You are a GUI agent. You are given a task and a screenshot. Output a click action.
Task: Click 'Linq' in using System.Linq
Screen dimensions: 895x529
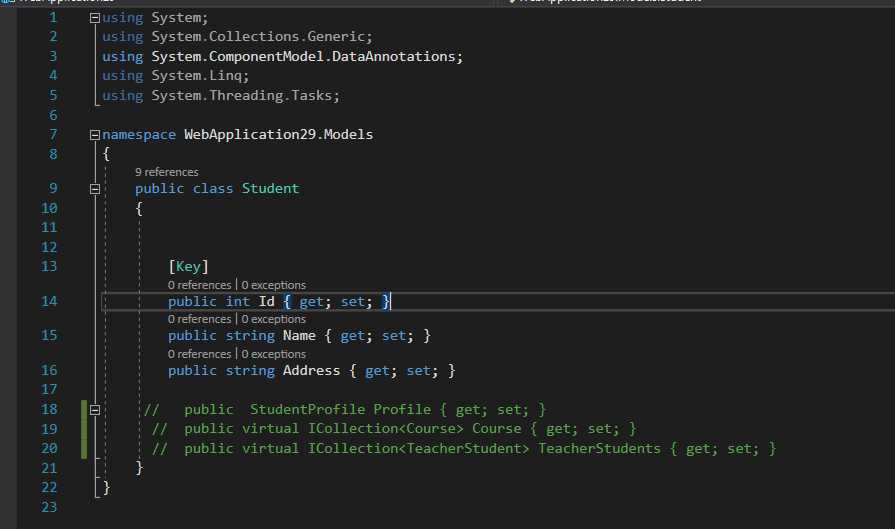(x=225, y=75)
